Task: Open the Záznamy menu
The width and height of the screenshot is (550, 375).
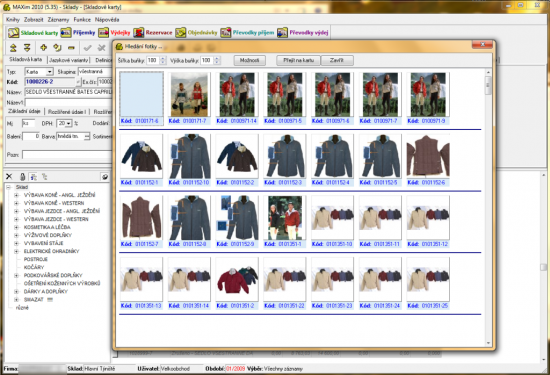Action: click(x=58, y=20)
